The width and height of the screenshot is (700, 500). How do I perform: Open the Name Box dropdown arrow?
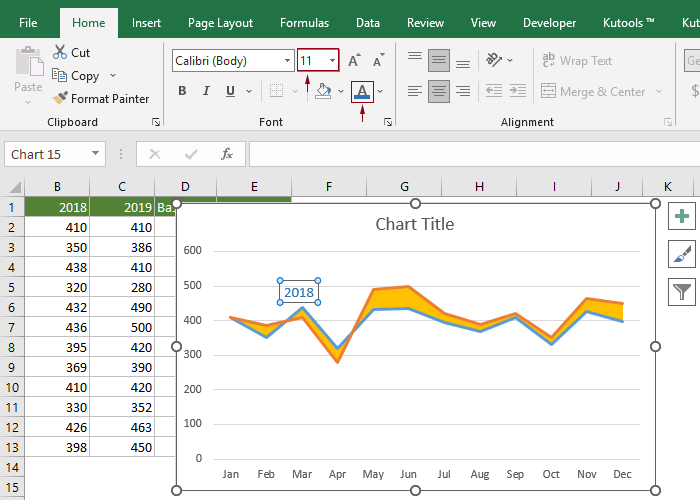point(96,154)
